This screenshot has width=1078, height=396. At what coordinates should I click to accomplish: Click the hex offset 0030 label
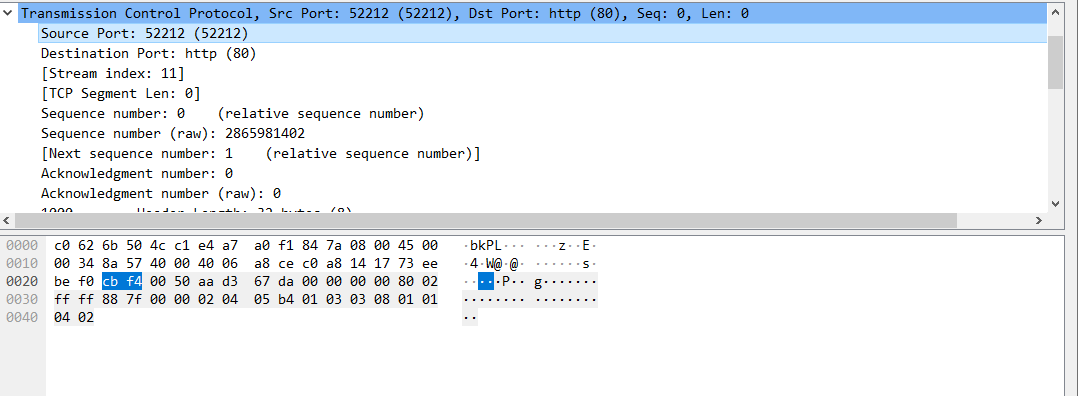[21, 300]
